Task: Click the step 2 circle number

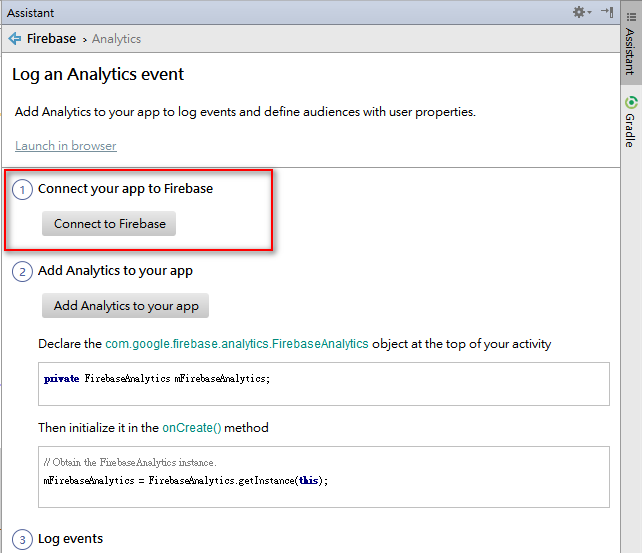Action: pos(23,272)
